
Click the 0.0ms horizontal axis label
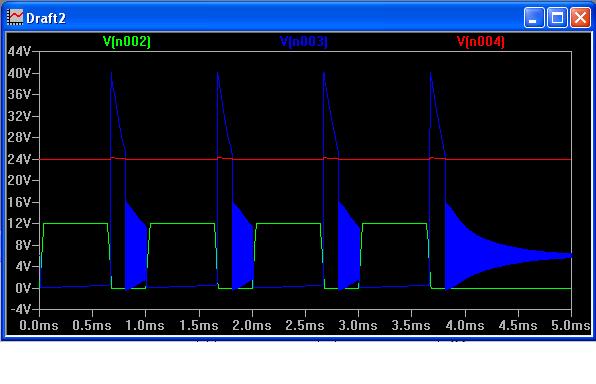[39, 325]
